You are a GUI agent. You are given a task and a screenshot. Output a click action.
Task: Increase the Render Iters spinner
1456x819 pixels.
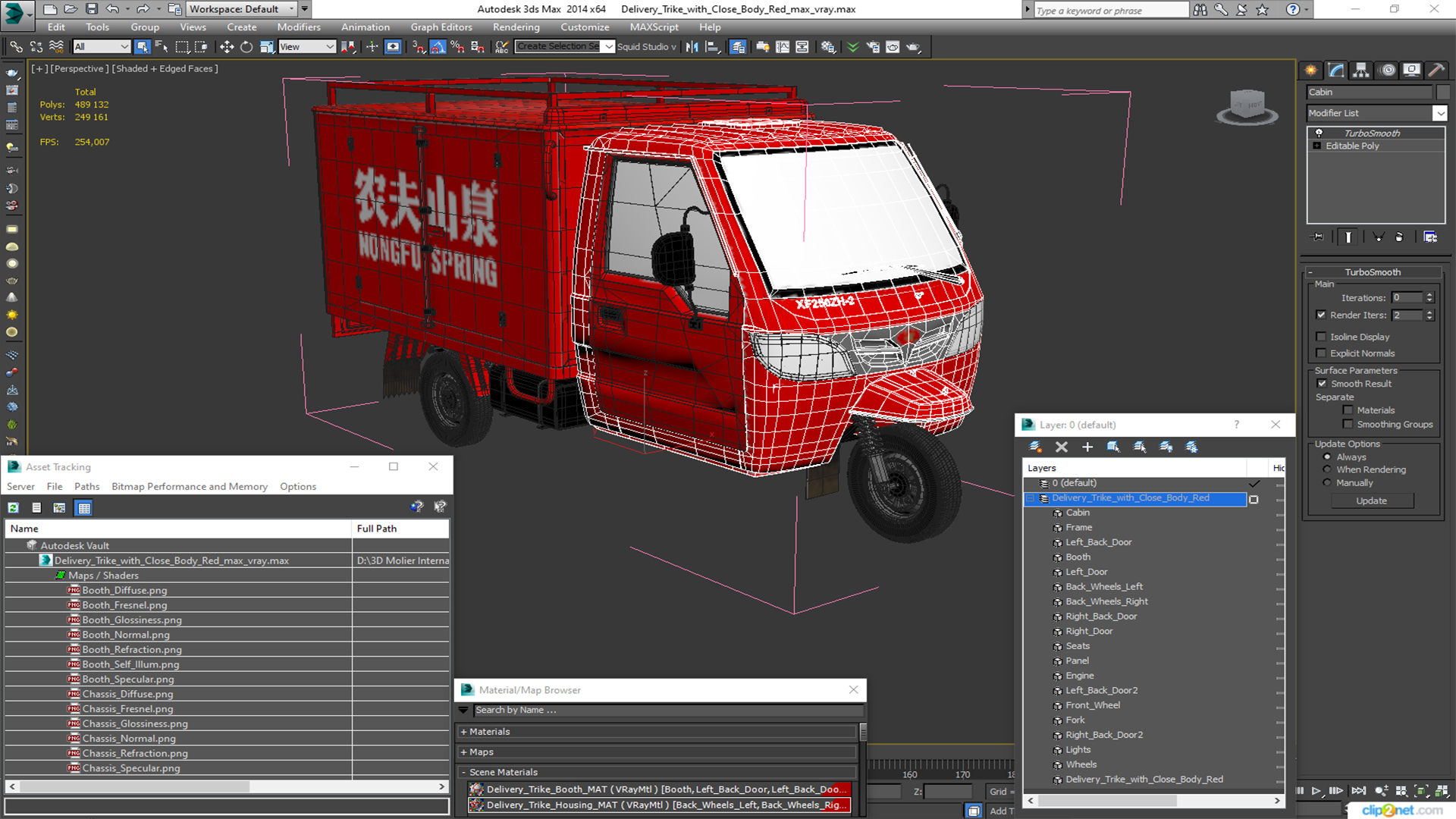tap(1429, 312)
